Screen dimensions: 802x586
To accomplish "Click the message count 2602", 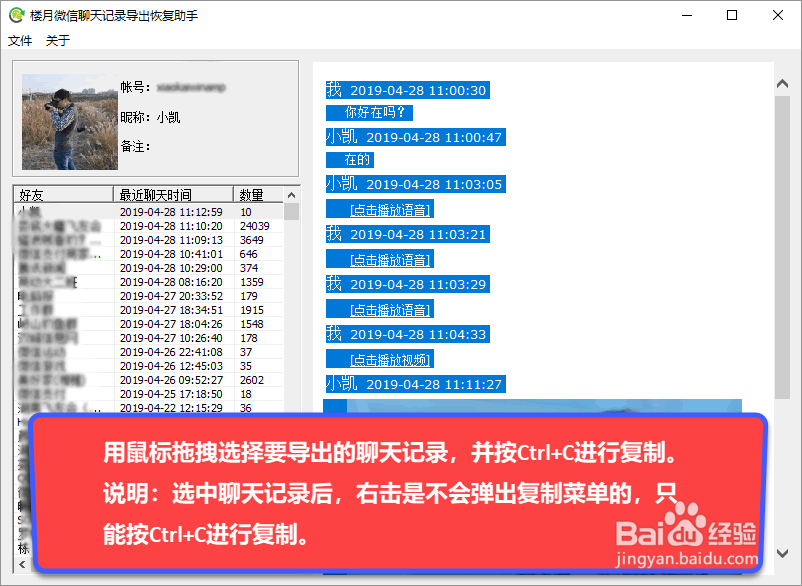I will pyautogui.click(x=252, y=380).
